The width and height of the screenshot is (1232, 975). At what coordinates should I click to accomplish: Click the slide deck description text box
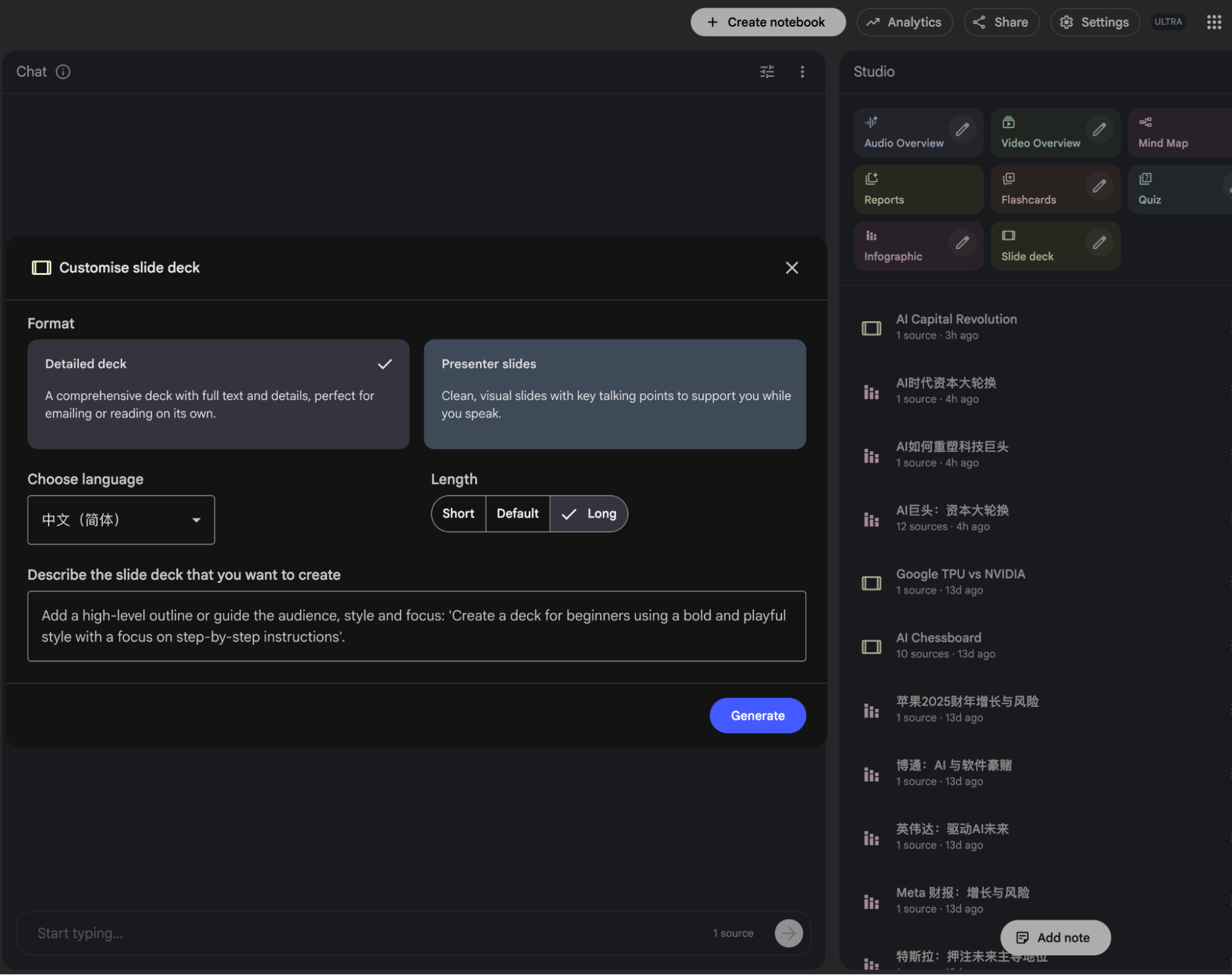tap(416, 626)
